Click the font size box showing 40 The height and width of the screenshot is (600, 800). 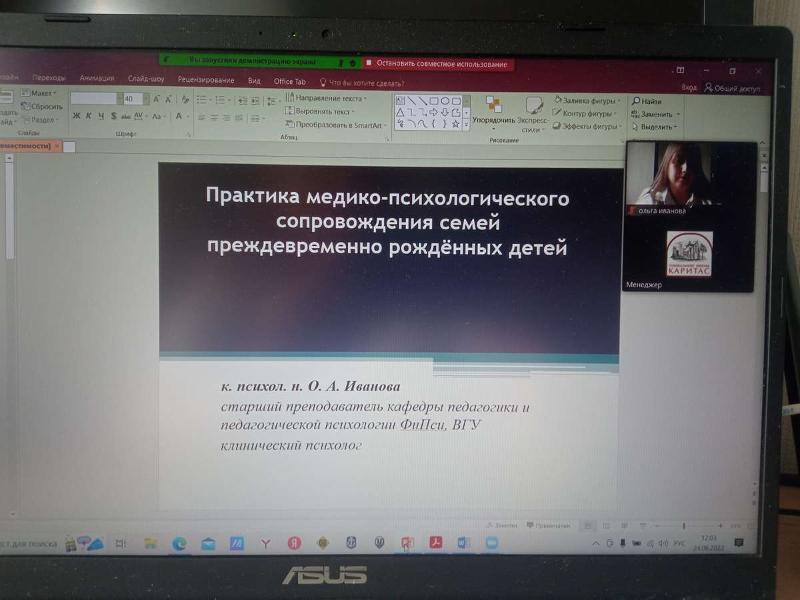pyautogui.click(x=130, y=99)
